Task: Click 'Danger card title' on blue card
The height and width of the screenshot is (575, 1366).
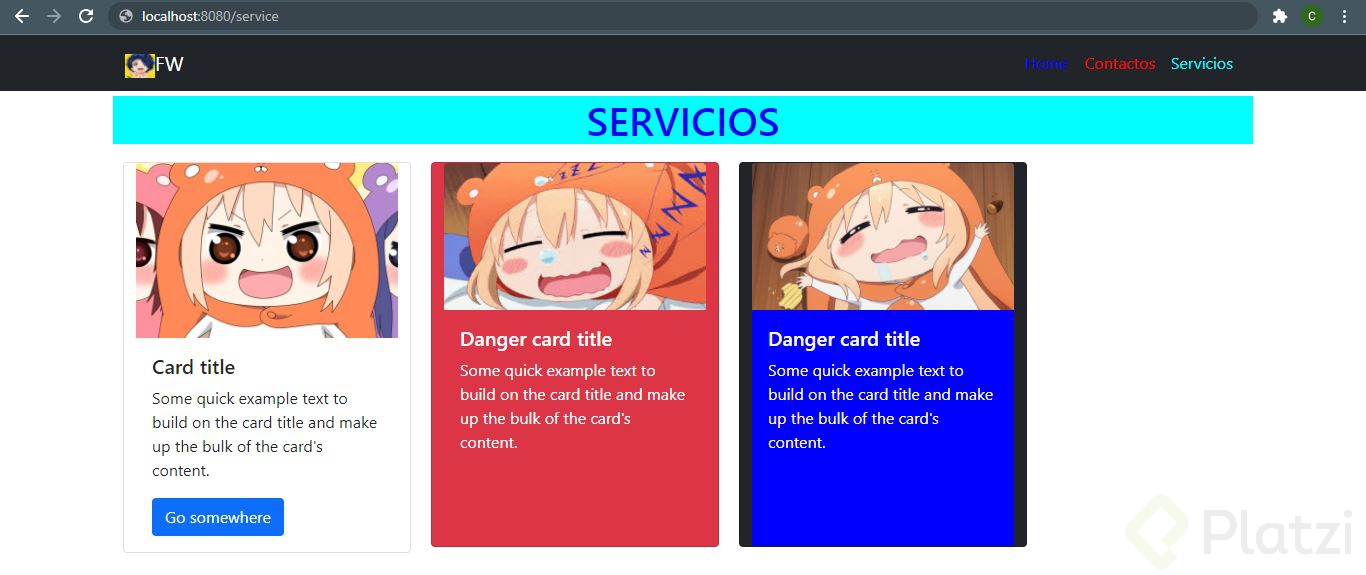Action: click(x=844, y=339)
